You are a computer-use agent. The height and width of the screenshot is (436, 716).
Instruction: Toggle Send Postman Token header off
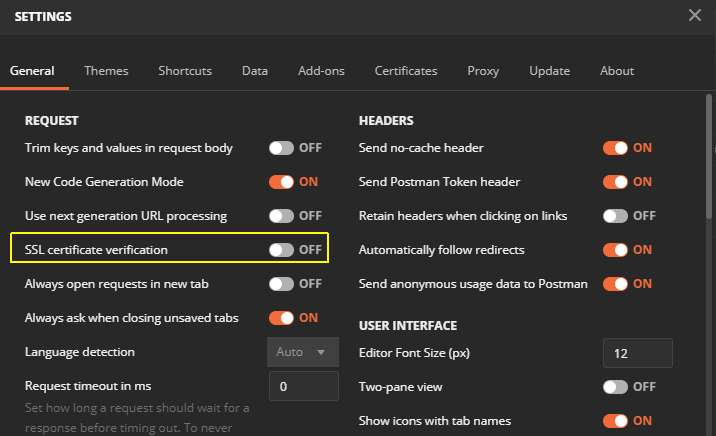point(615,182)
